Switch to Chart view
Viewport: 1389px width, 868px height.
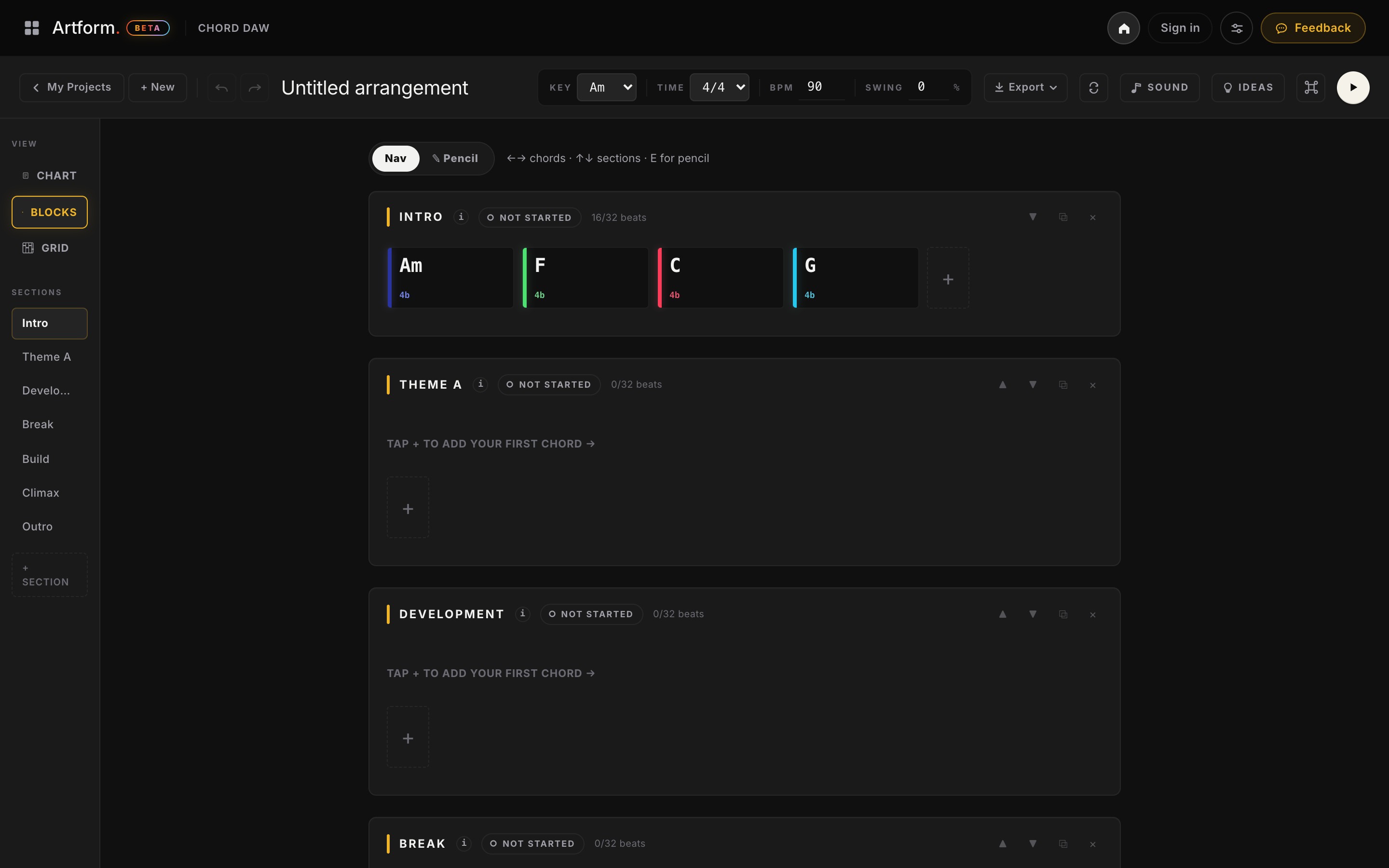point(49,176)
